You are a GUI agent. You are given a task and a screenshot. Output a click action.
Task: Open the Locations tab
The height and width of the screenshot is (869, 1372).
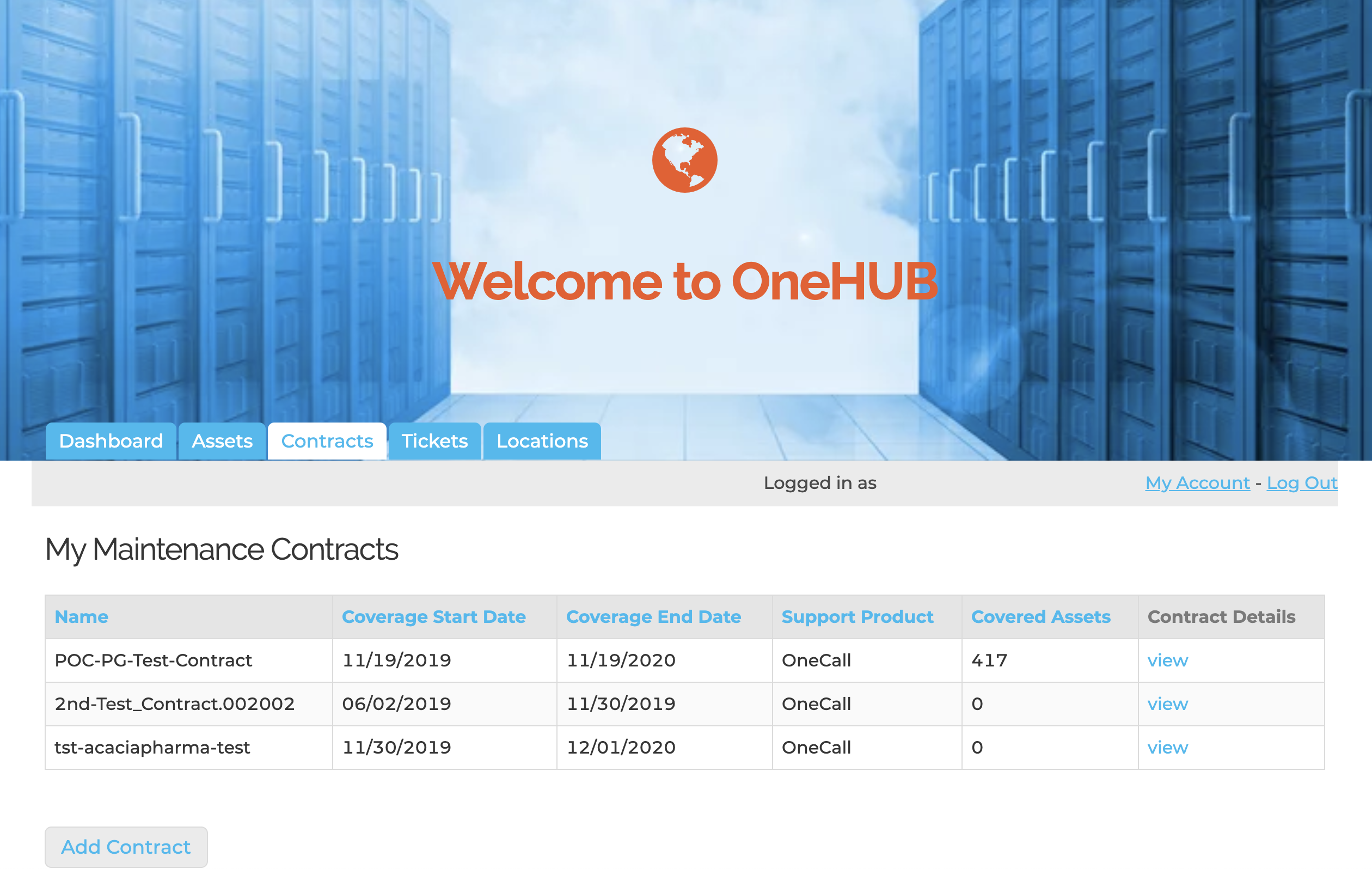(541, 440)
